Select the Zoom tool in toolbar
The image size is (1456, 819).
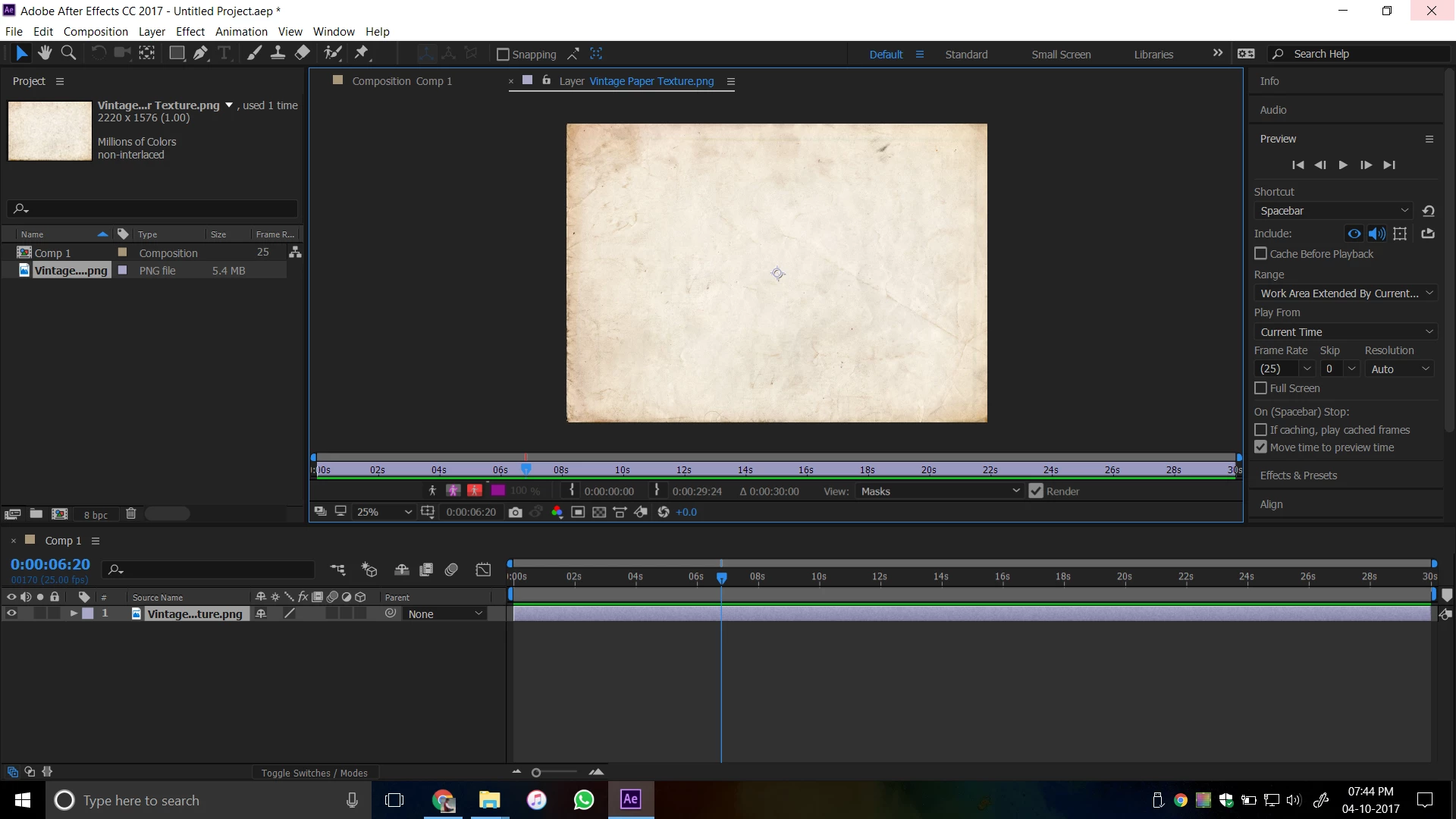(x=68, y=53)
